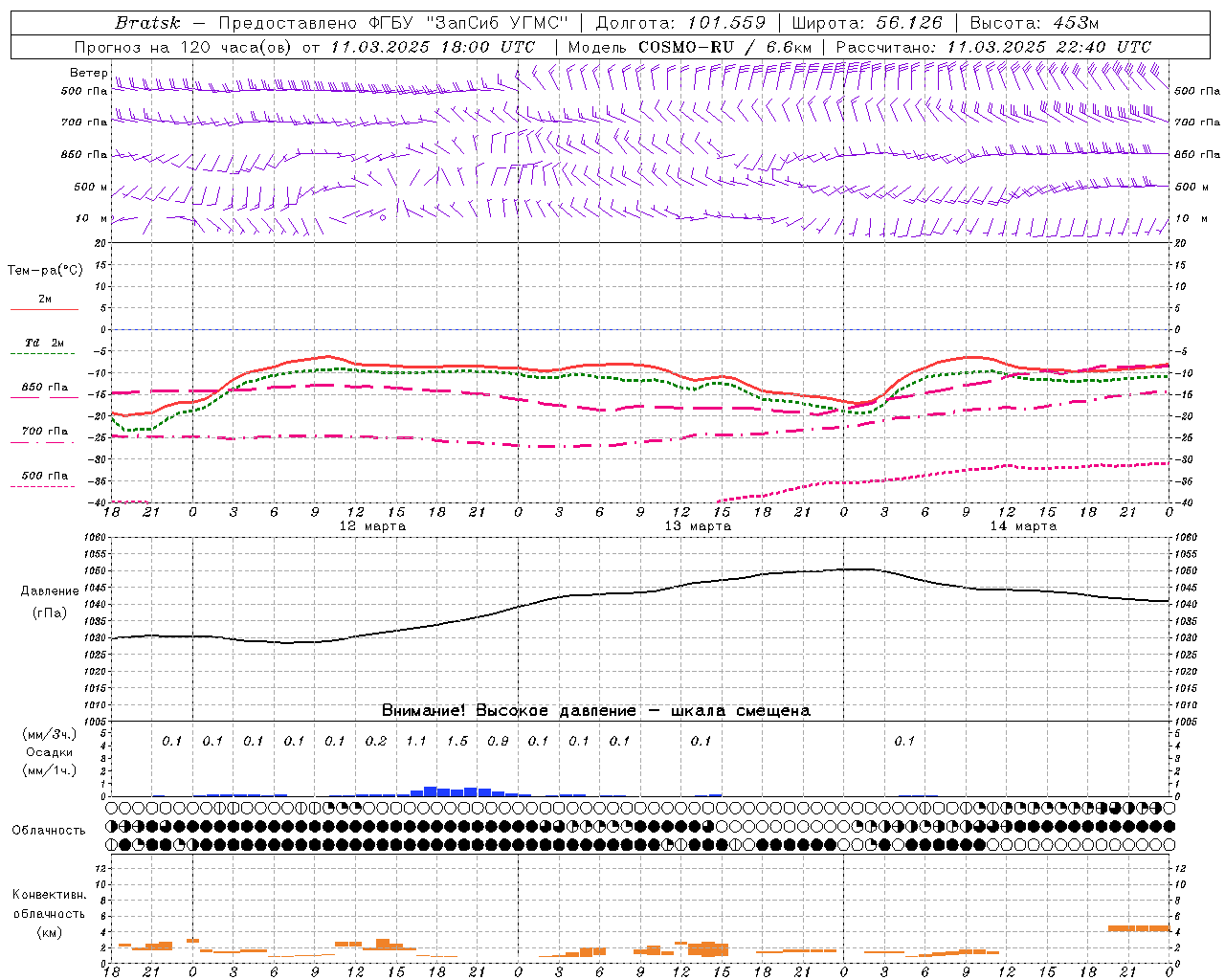Screen dimensions: 1225x980
Task: Click the "Высота: 453м" elevation text
Action: [x=1035, y=23]
